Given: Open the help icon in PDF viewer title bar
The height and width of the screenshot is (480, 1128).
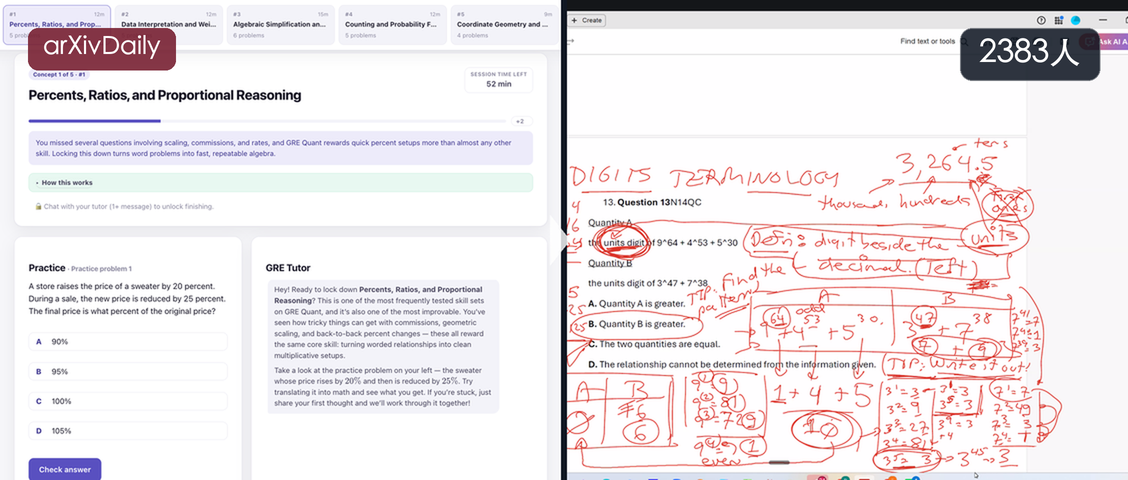Looking at the screenshot, I should 1040,20.
